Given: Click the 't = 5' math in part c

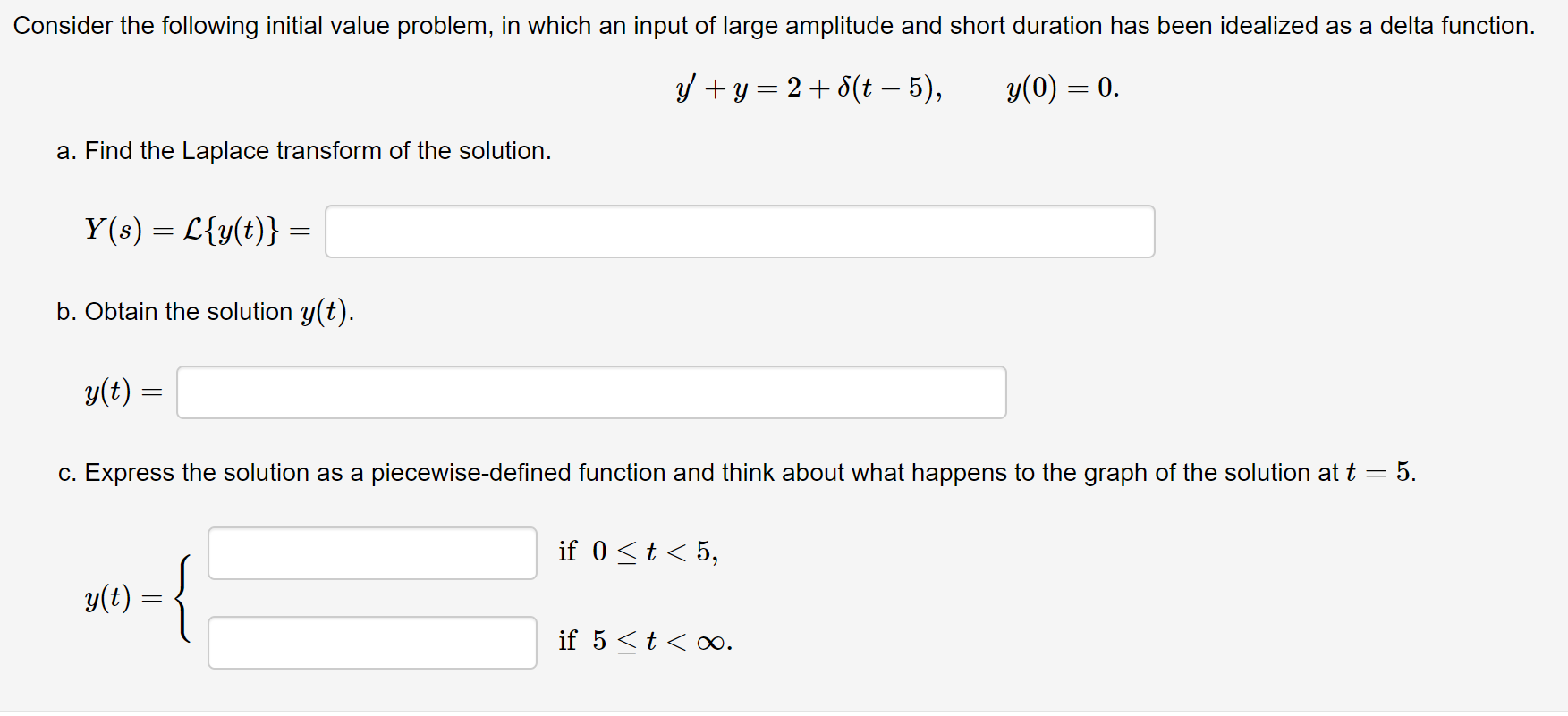Looking at the screenshot, I should pyautogui.click(x=1379, y=472).
